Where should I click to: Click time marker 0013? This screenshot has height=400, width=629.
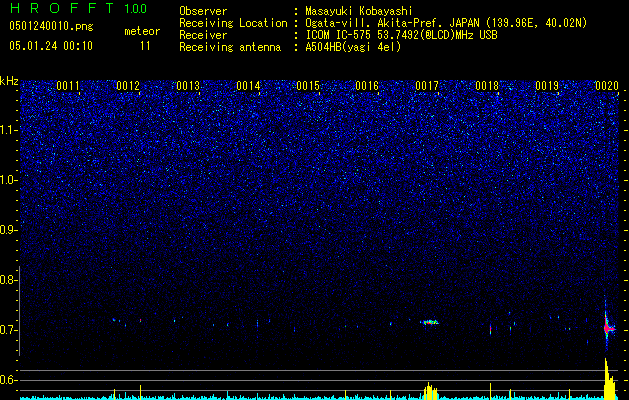[188, 86]
